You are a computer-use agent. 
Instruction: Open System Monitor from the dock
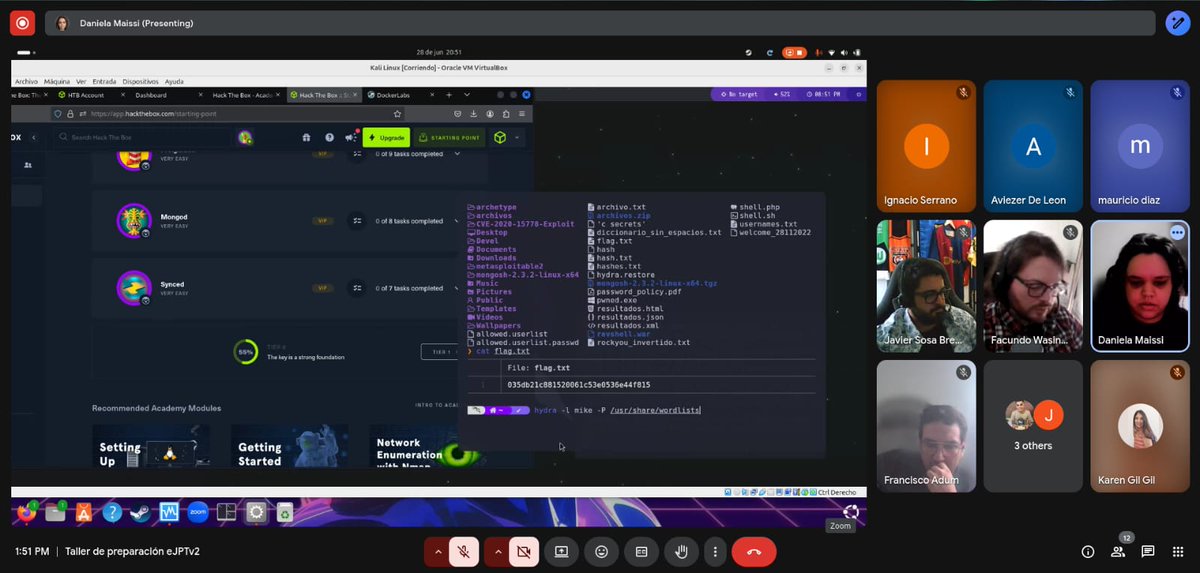[x=169, y=512]
